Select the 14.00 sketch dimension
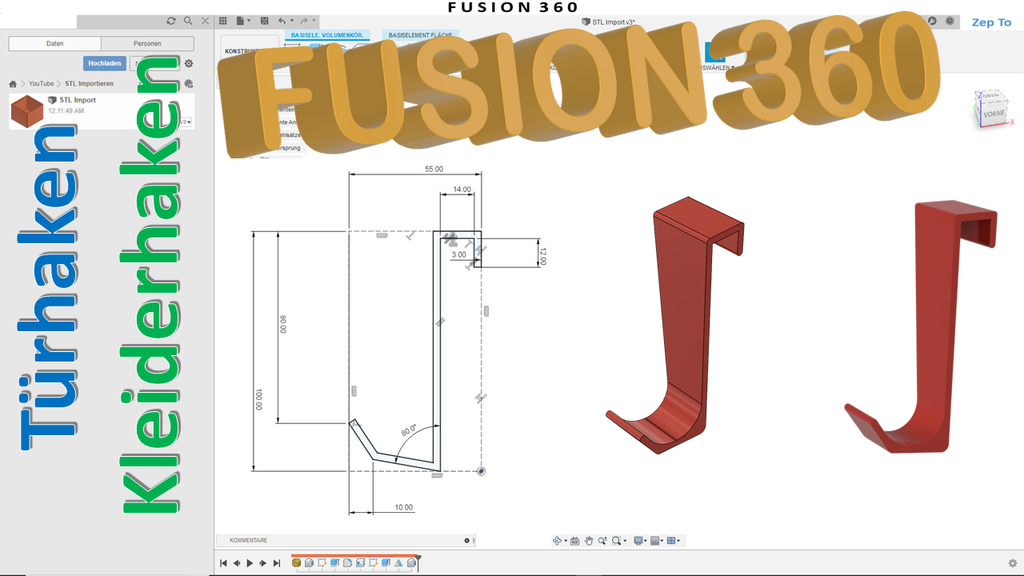Image resolution: width=1024 pixels, height=576 pixels. pos(462,189)
